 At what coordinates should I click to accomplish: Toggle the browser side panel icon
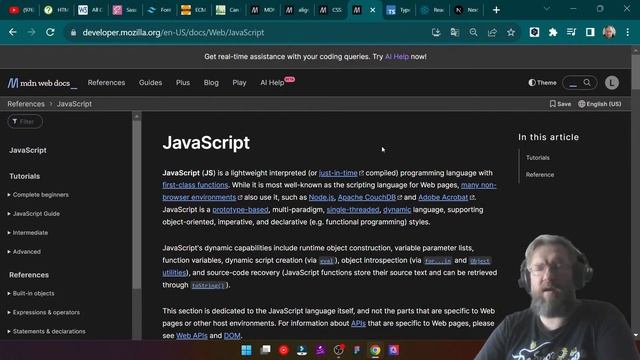pos(590,33)
